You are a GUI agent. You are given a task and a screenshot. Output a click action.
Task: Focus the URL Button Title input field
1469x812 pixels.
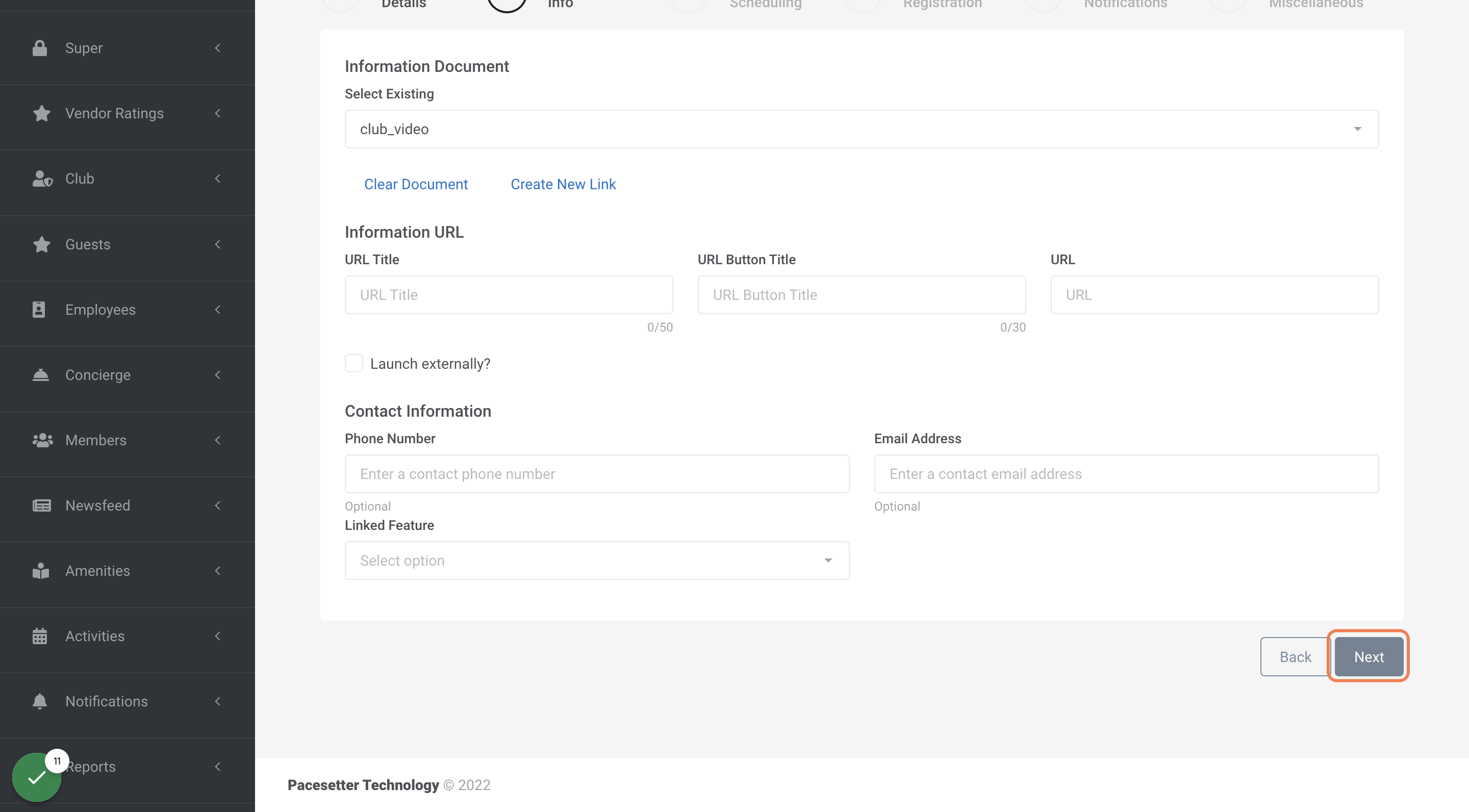tap(862, 295)
